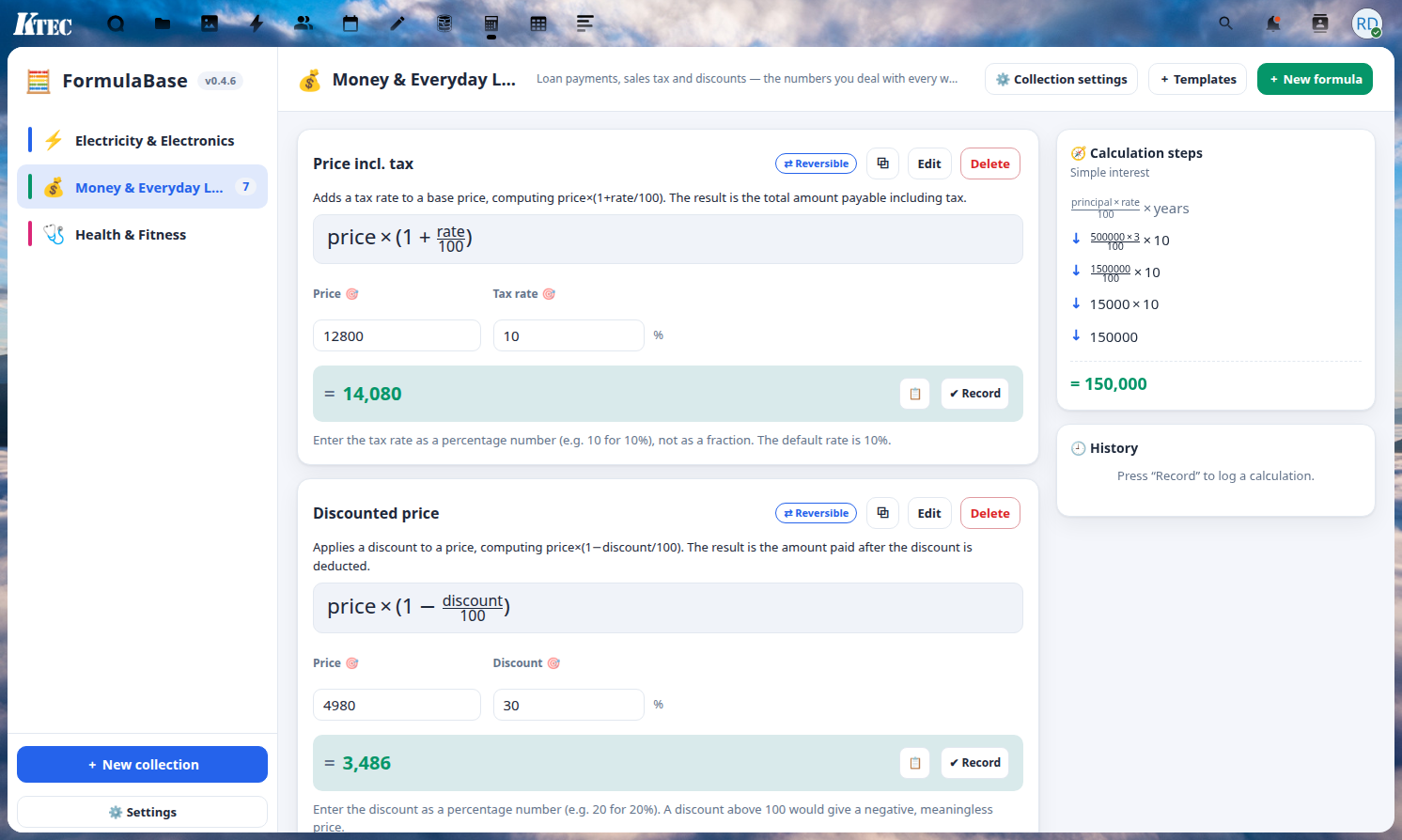This screenshot has height=840, width=1402.
Task: Click the Calculation steps heading
Action: [x=1145, y=153]
